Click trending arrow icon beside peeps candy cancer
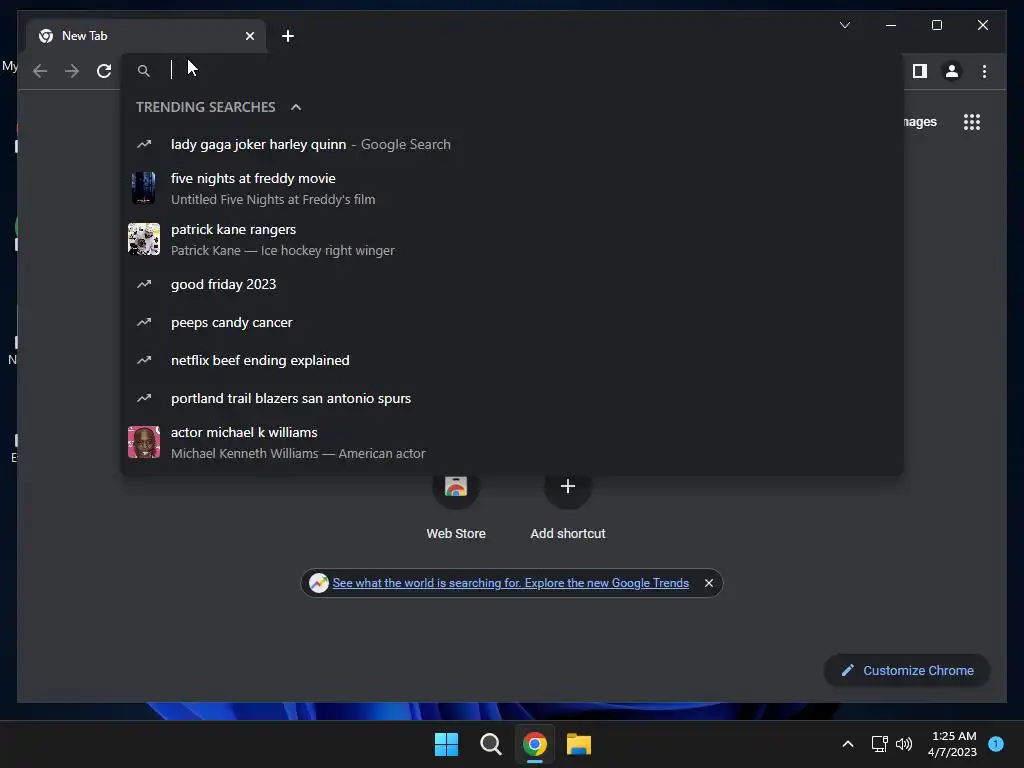The image size is (1024, 768). tap(144, 322)
